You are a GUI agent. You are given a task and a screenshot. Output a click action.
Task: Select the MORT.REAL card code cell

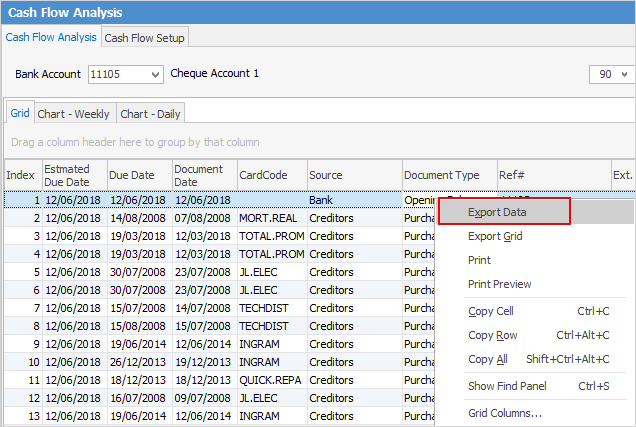(x=271, y=218)
